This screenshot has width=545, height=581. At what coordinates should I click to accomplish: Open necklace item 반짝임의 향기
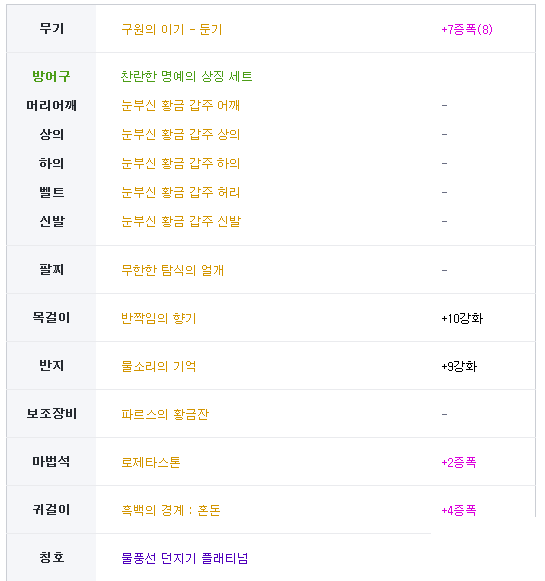[159, 318]
